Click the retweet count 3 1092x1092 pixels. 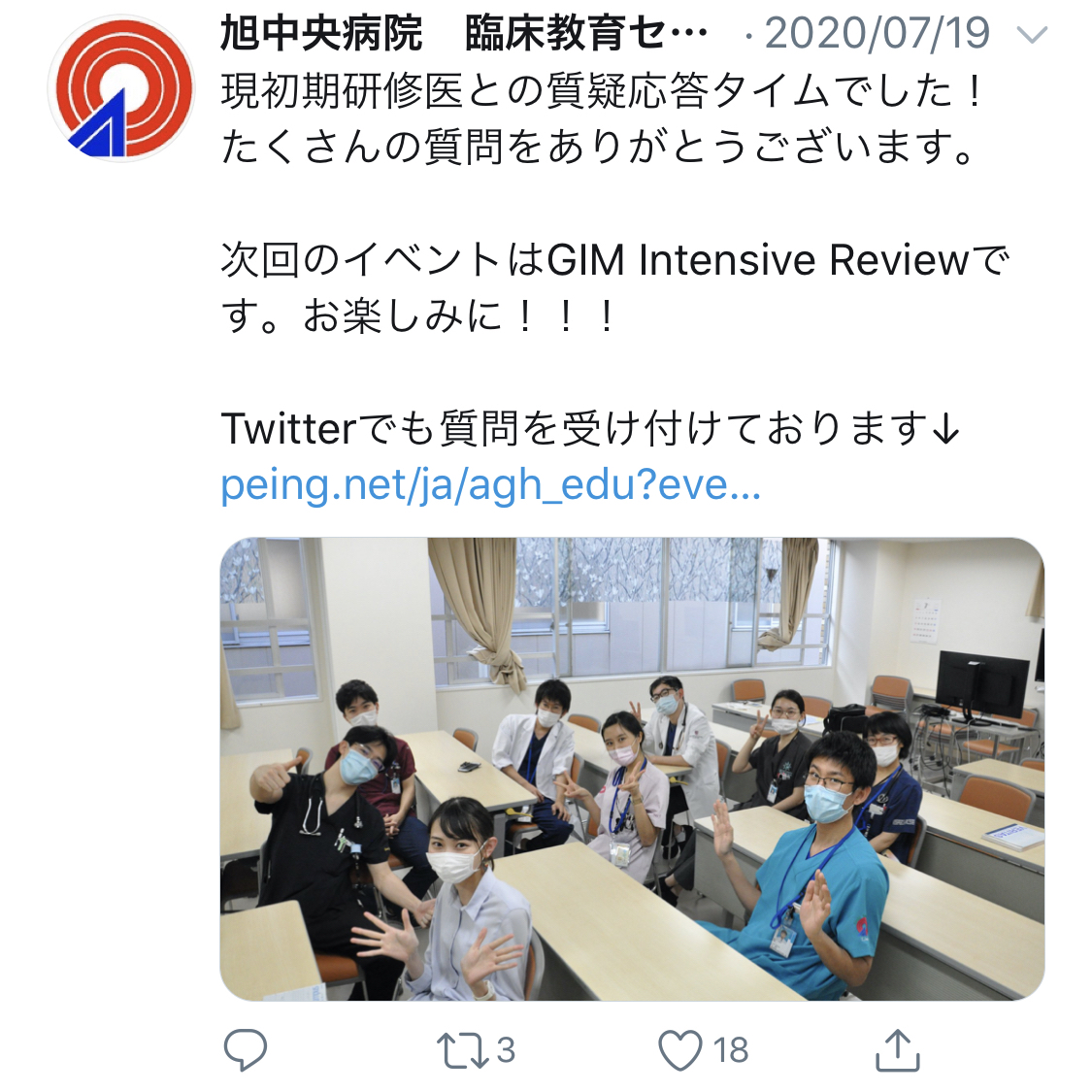[506, 1050]
